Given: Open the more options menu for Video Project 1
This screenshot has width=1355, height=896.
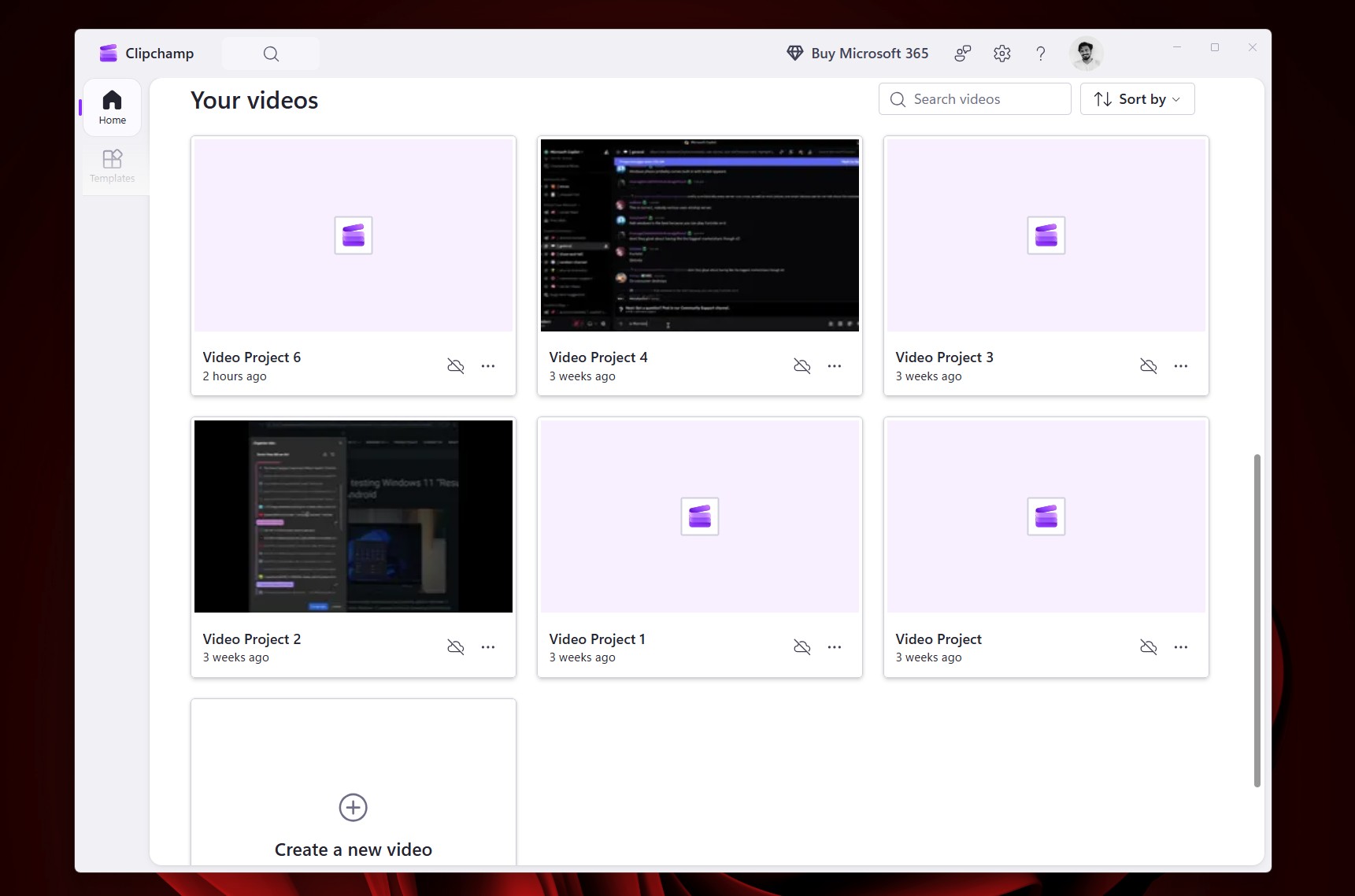Looking at the screenshot, I should 835,646.
